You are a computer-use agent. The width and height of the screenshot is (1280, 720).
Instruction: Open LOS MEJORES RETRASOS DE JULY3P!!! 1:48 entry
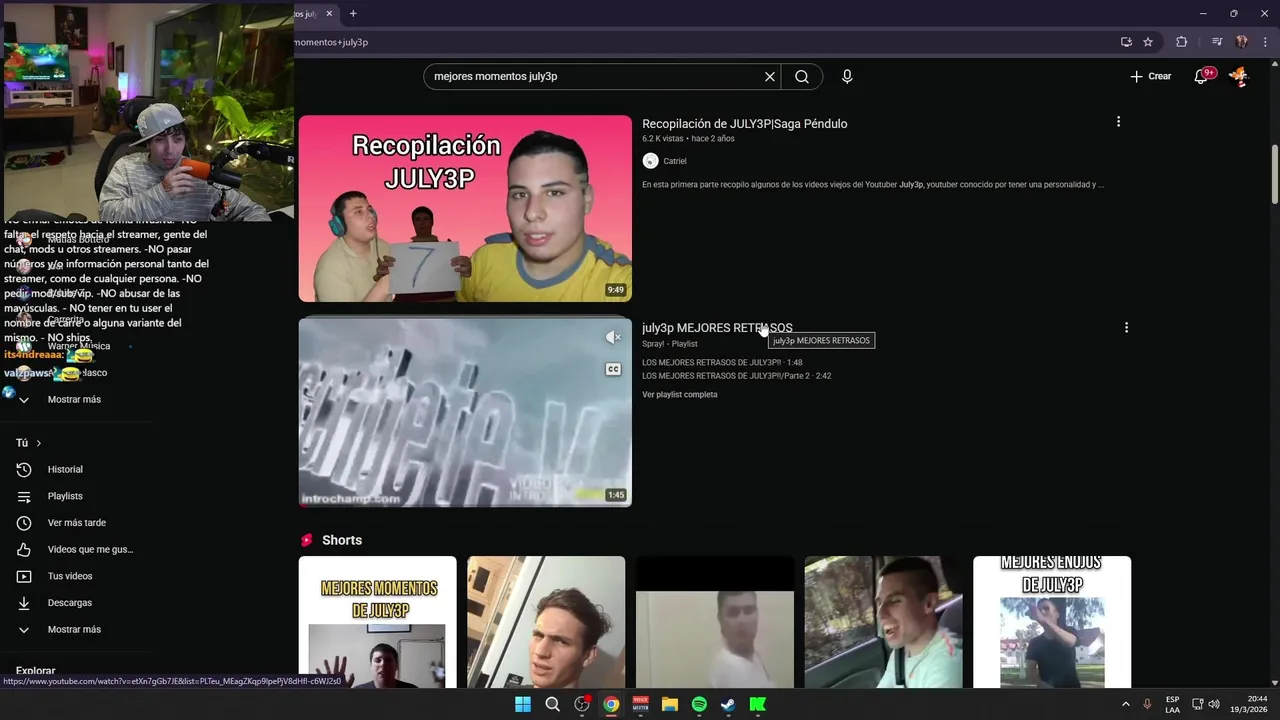tap(722, 362)
